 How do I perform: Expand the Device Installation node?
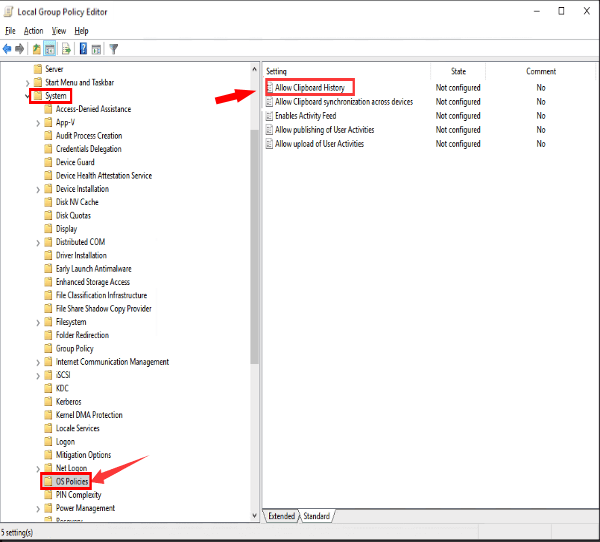pos(38,189)
